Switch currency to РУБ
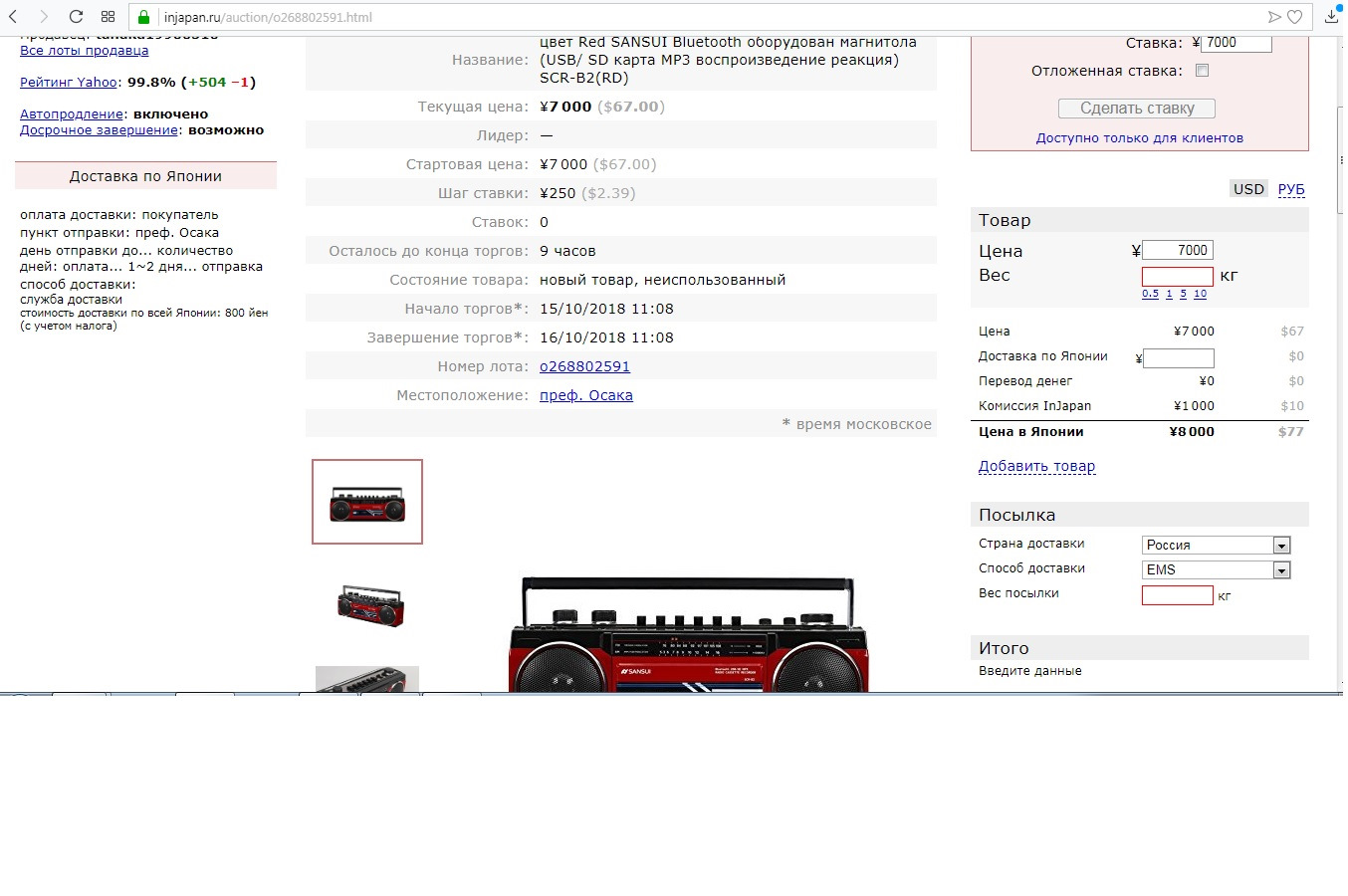The height and width of the screenshot is (896, 1348). coord(1291,189)
